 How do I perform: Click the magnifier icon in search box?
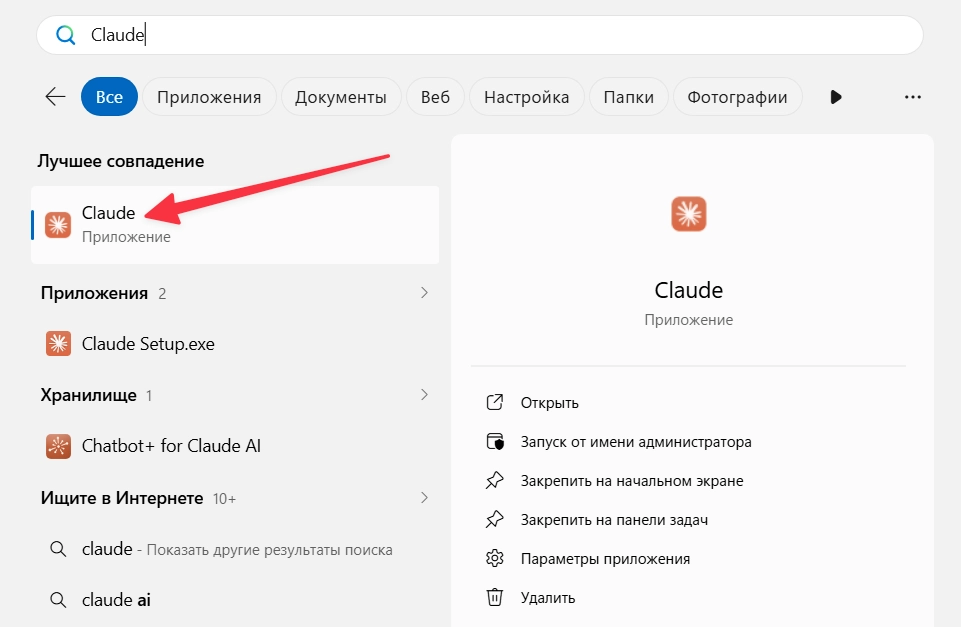(x=66, y=35)
